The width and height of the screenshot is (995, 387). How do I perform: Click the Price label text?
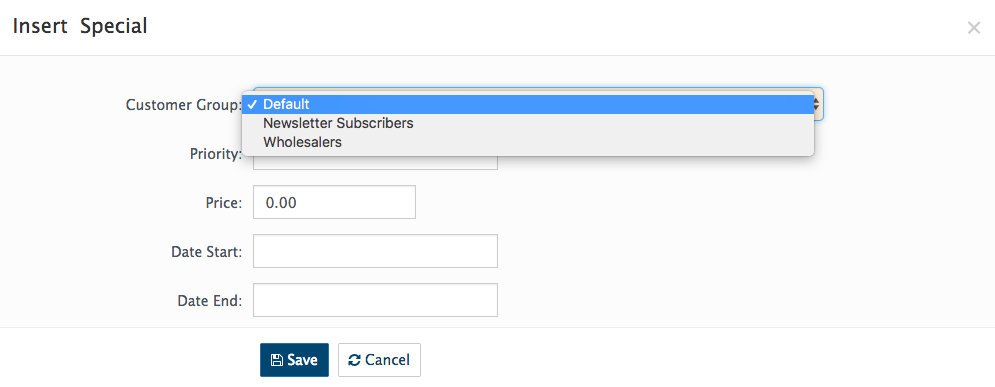[224, 203]
